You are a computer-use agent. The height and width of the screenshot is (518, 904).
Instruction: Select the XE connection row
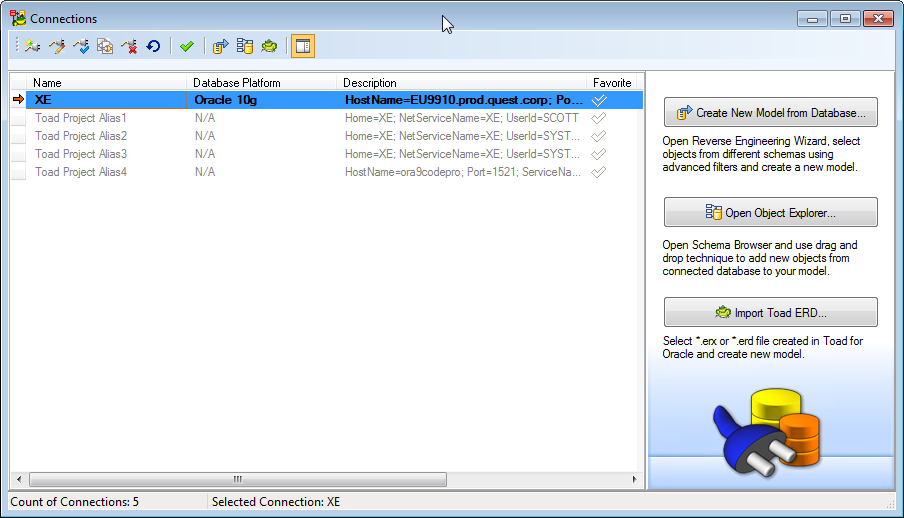(x=334, y=100)
